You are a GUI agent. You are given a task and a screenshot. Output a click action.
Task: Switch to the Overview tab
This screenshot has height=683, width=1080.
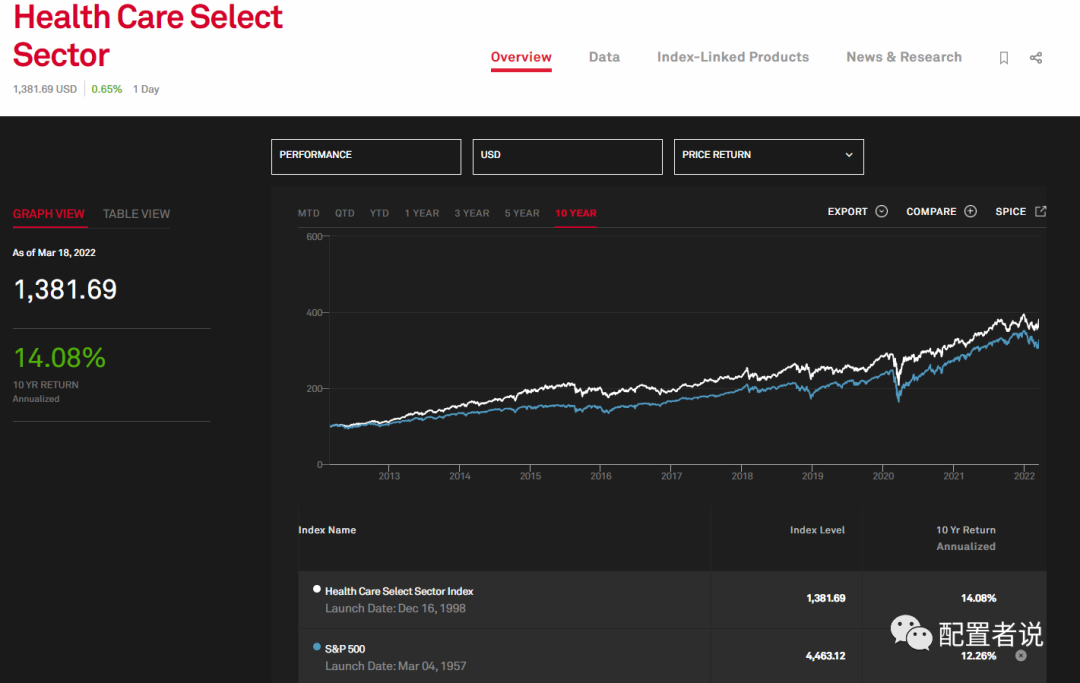tap(521, 57)
